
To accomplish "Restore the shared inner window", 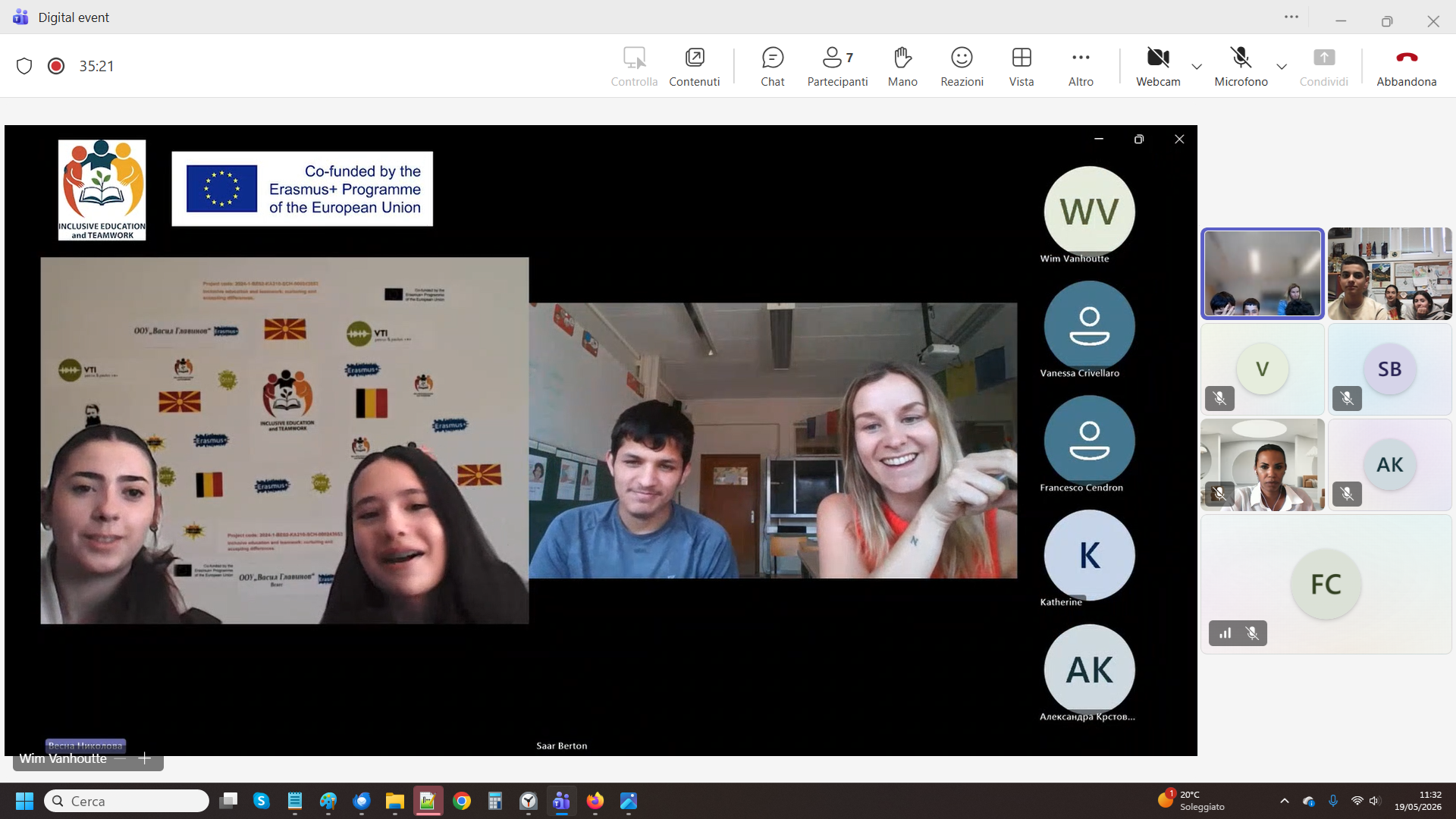I will (x=1138, y=140).
